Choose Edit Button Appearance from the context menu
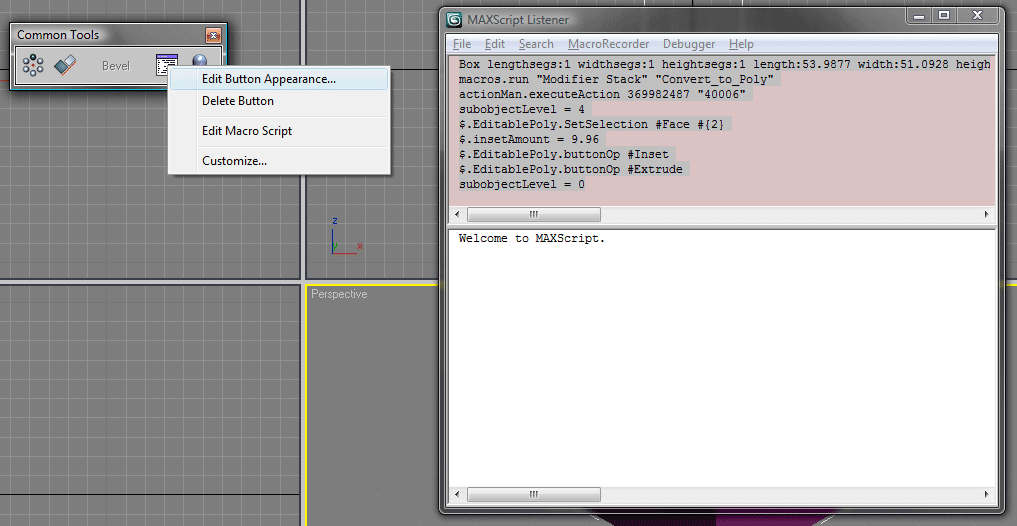This screenshot has width=1017, height=526. tap(279, 79)
